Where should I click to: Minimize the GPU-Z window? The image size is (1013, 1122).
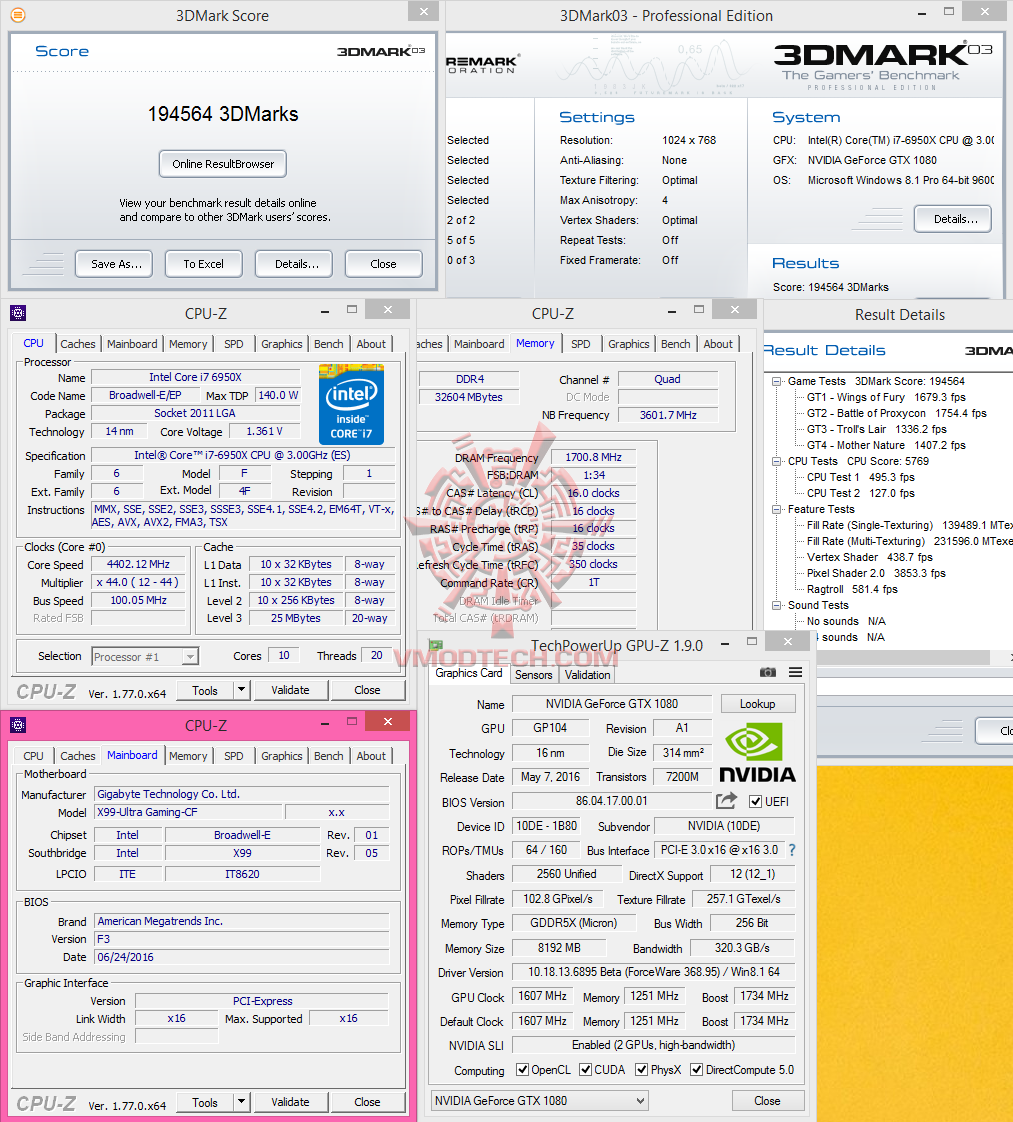click(x=725, y=644)
